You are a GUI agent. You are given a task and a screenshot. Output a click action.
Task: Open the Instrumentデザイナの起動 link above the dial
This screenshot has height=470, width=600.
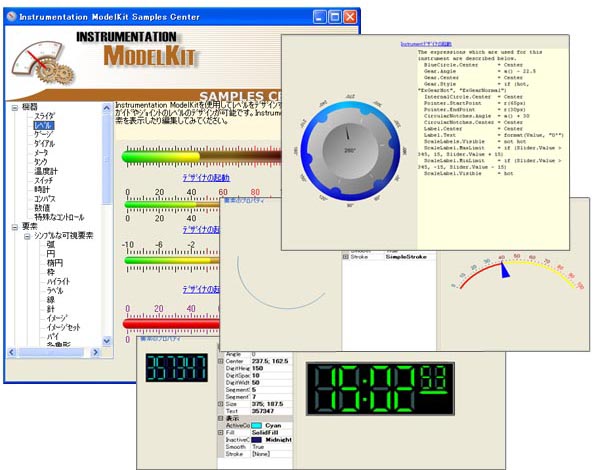point(426,44)
